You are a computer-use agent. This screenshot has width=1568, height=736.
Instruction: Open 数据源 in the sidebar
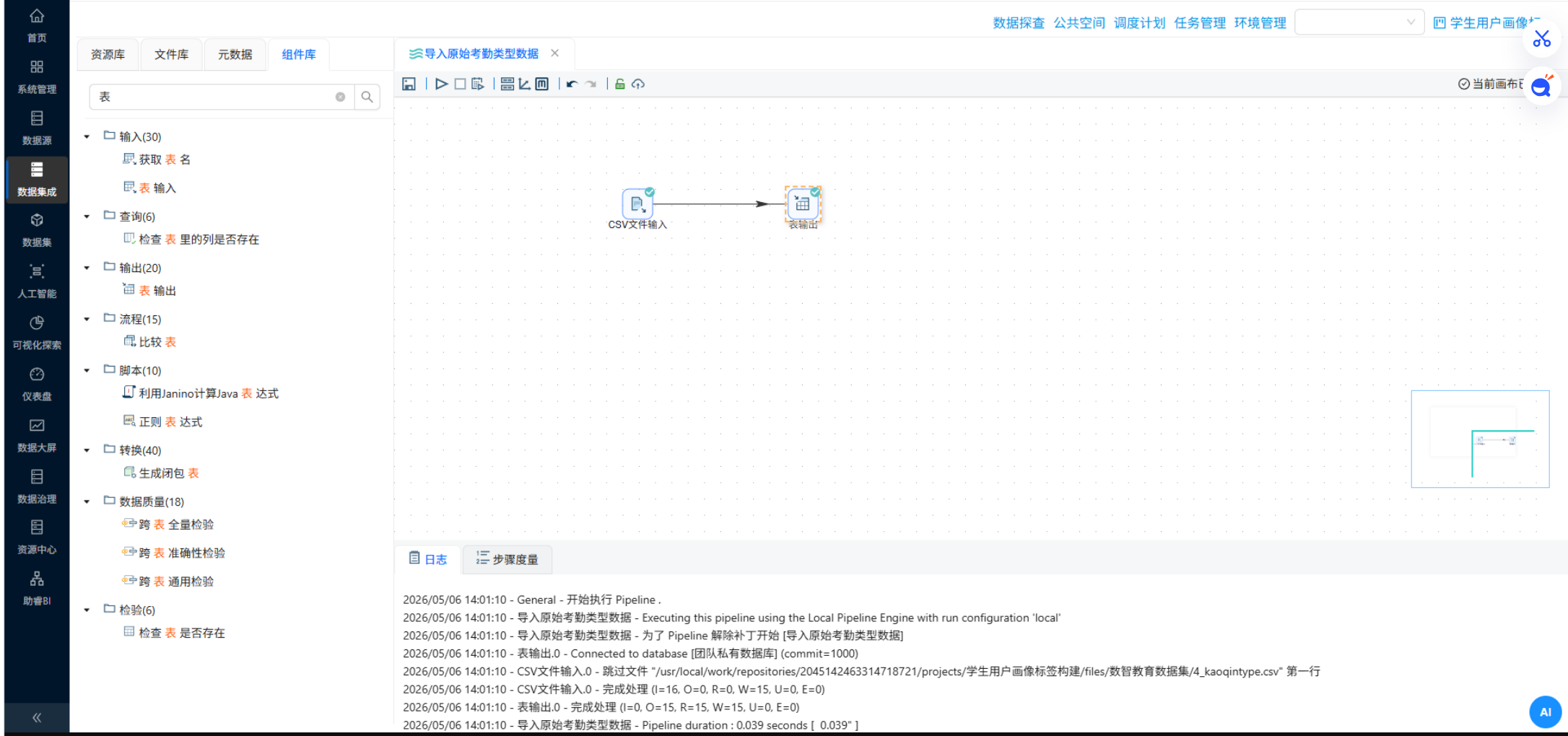click(x=37, y=128)
